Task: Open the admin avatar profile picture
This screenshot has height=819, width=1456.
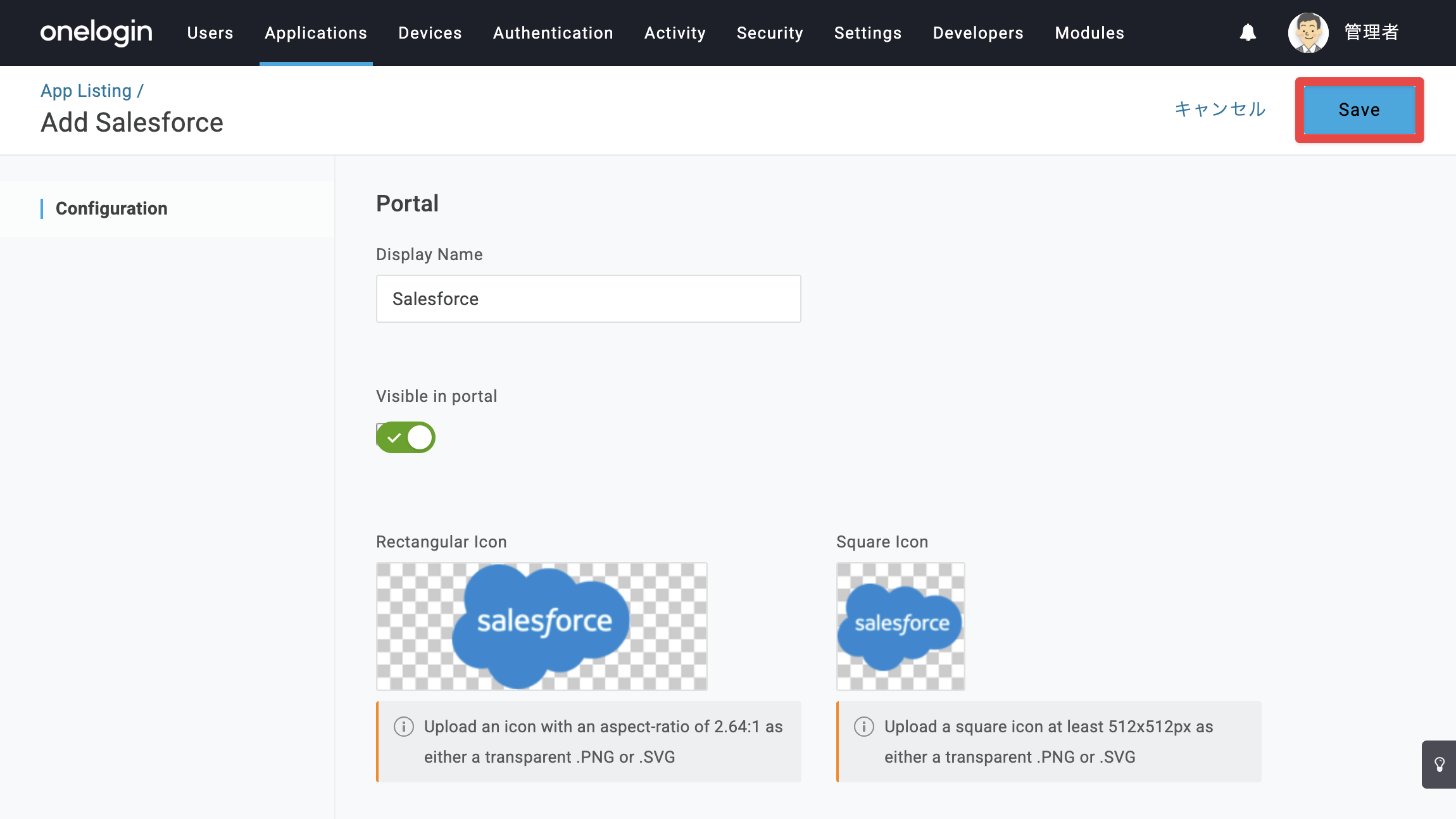Action: point(1308,32)
